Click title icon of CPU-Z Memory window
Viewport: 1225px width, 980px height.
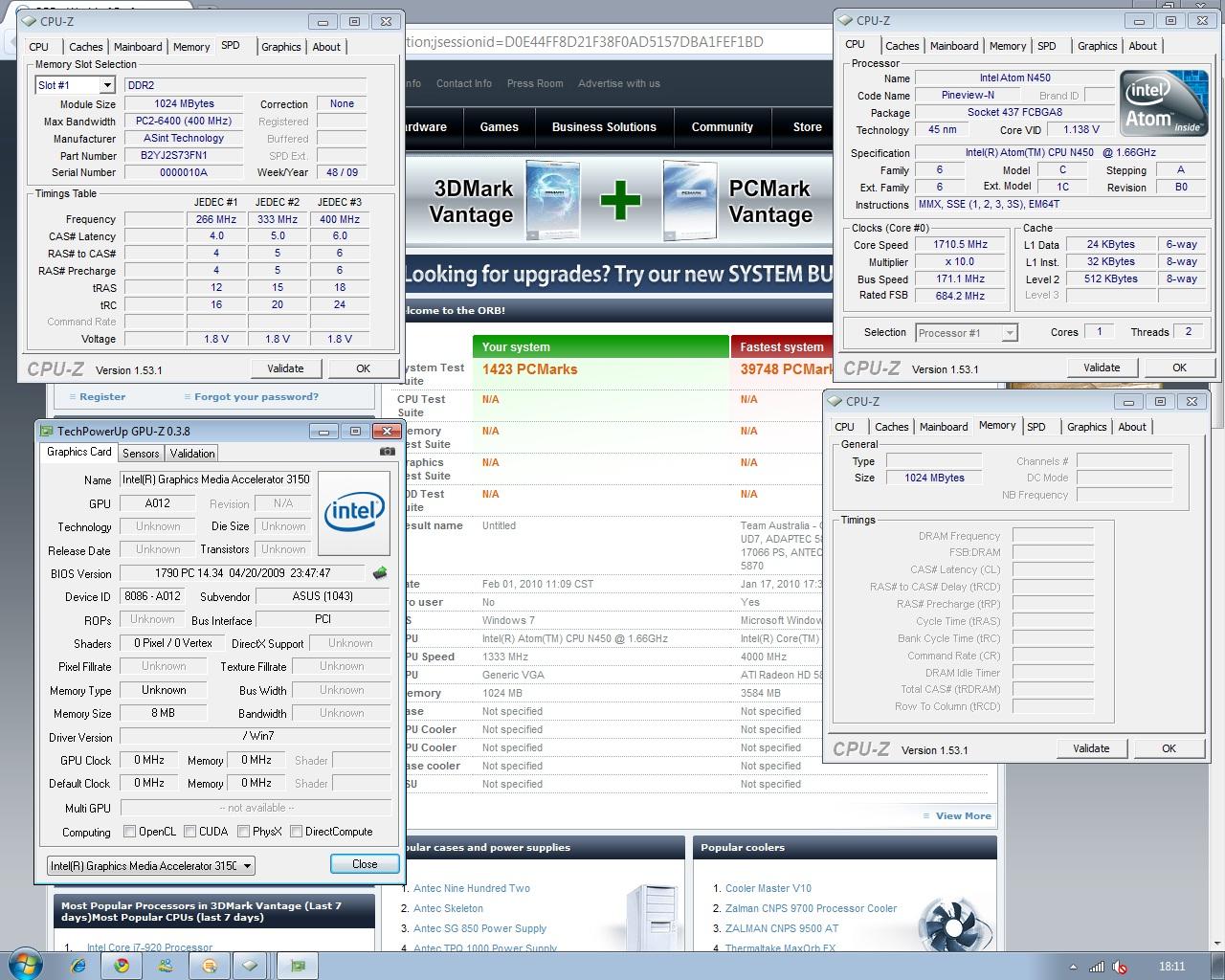[x=835, y=401]
